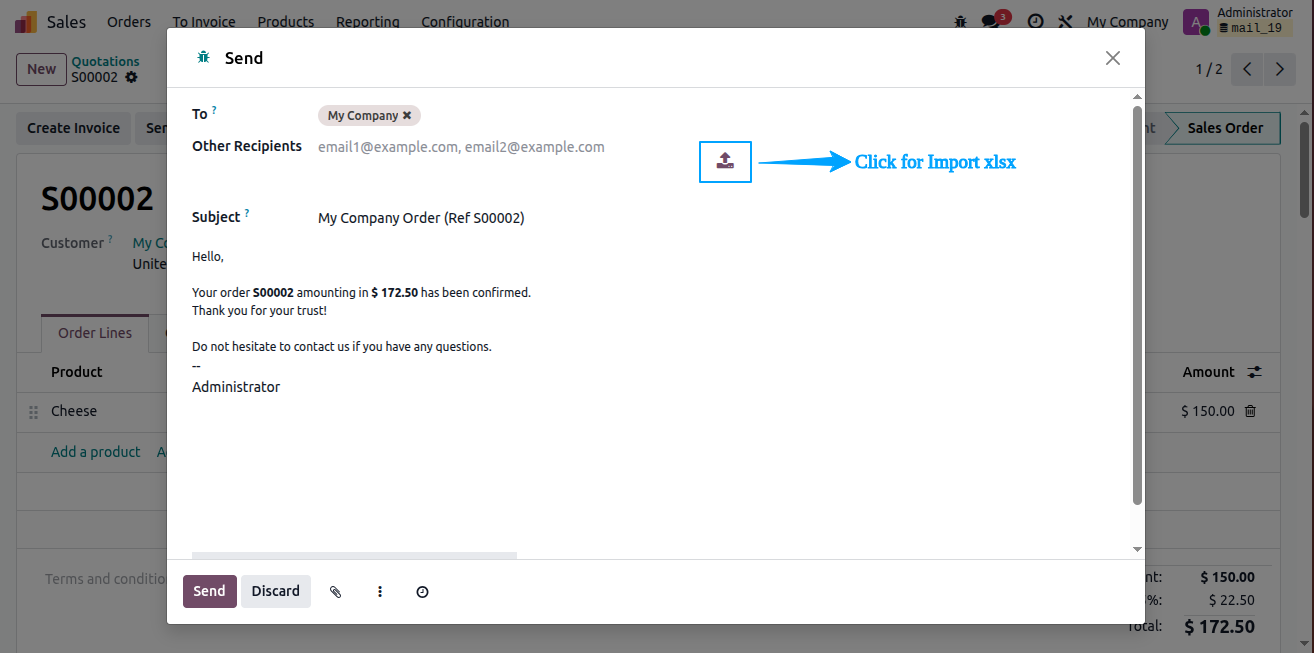The height and width of the screenshot is (653, 1314).
Task: Open the S00002 gear actions menu
Action: pyautogui.click(x=131, y=77)
